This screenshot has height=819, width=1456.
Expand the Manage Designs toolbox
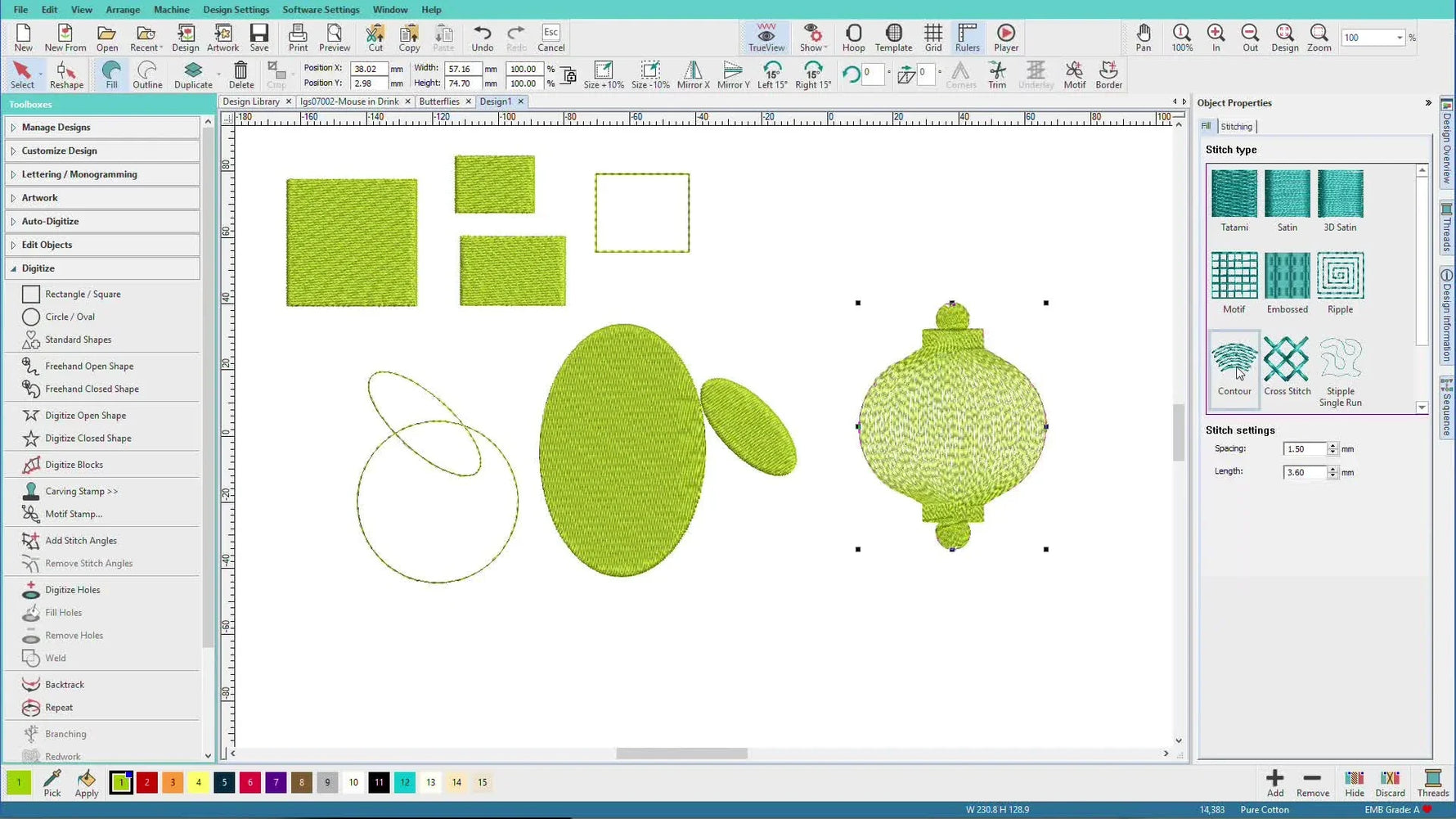102,128
